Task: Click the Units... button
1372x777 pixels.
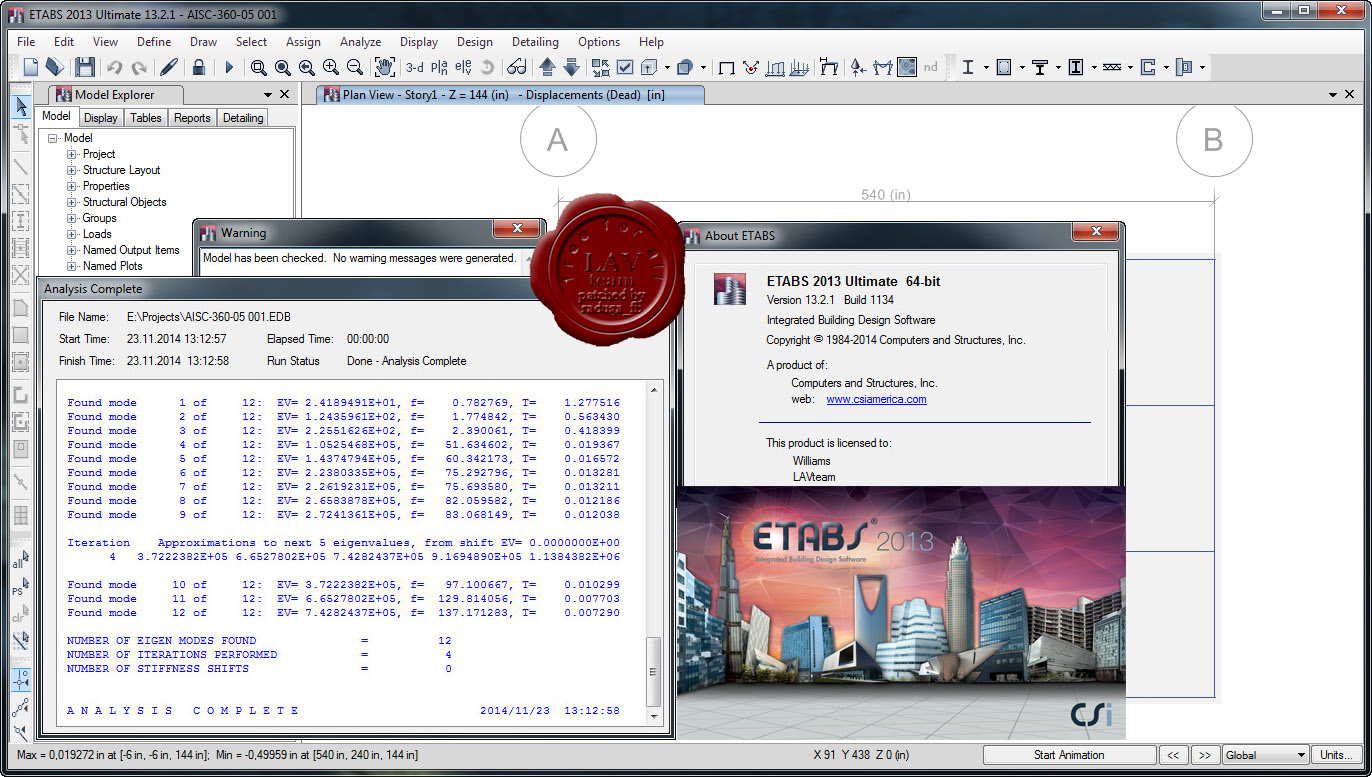Action: (1337, 755)
